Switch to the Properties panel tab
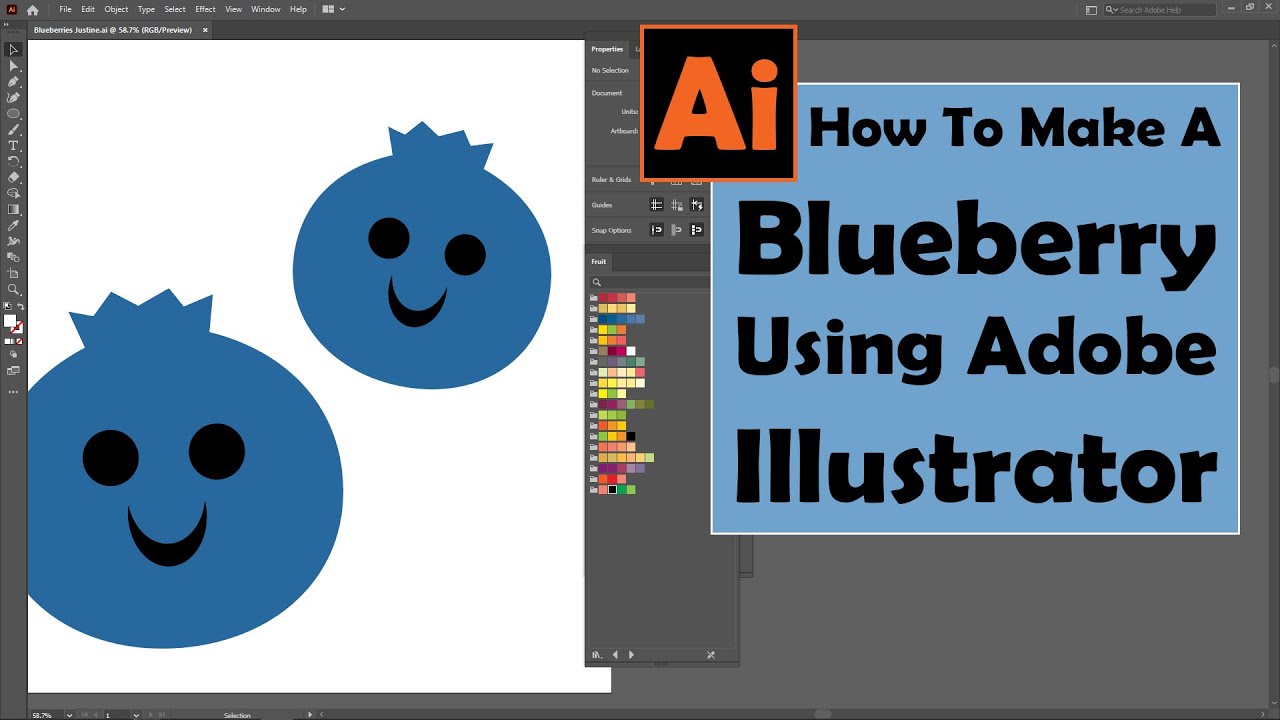Image resolution: width=1280 pixels, height=720 pixels. (607, 49)
